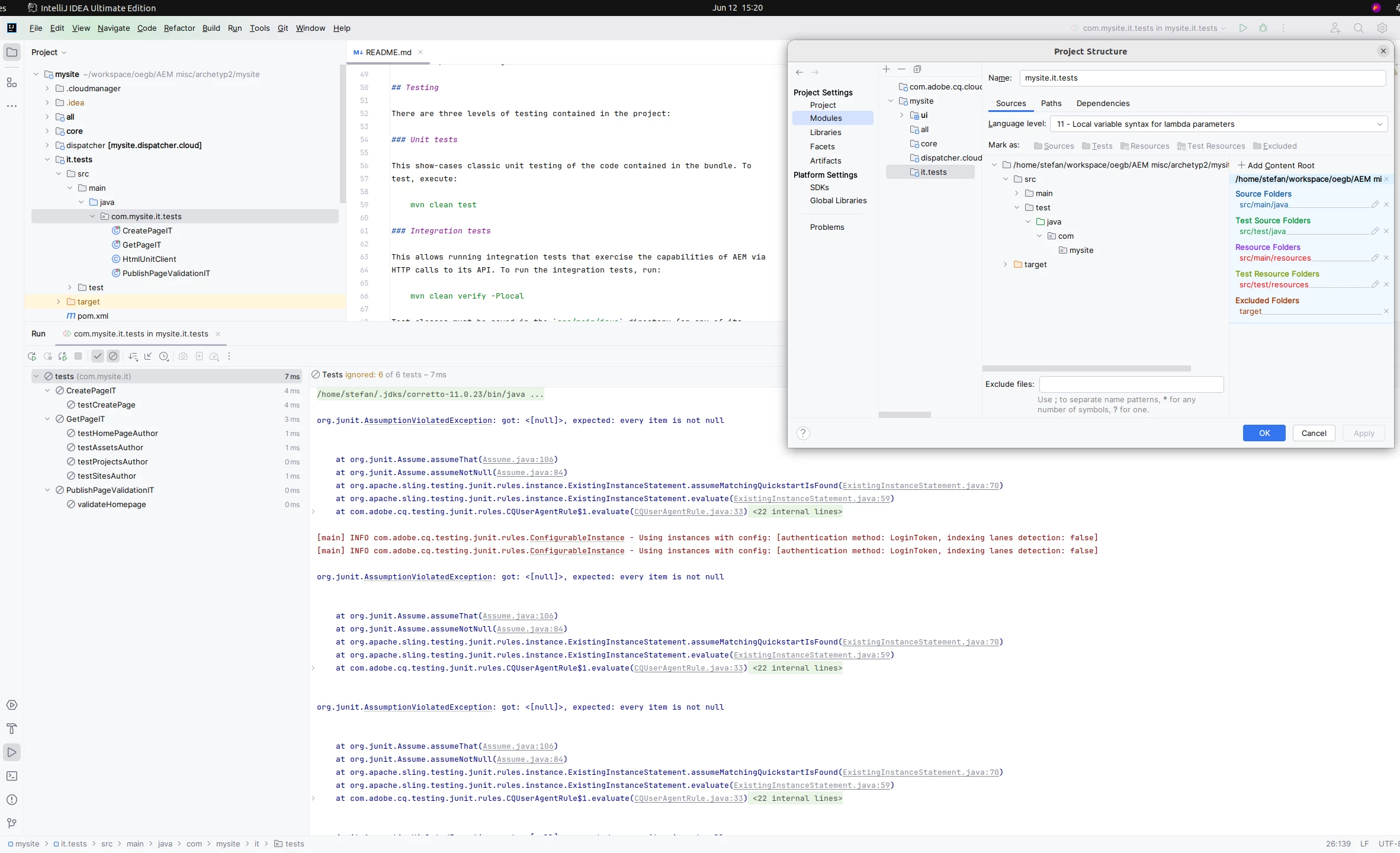This screenshot has width=1400, height=853.
Task: Collapse the GetPageIT test node
Action: [47, 419]
